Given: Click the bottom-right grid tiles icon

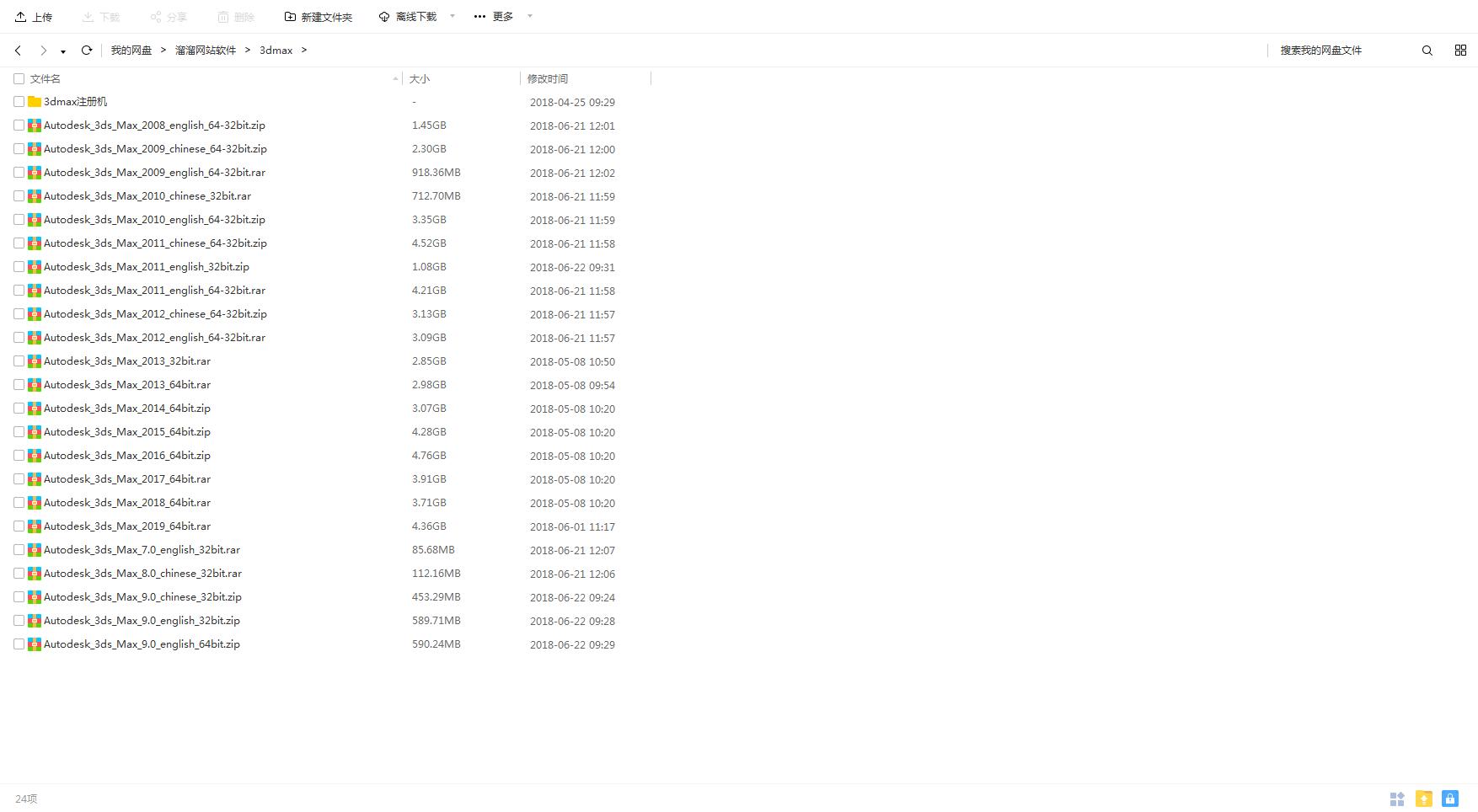Looking at the screenshot, I should 1397,799.
